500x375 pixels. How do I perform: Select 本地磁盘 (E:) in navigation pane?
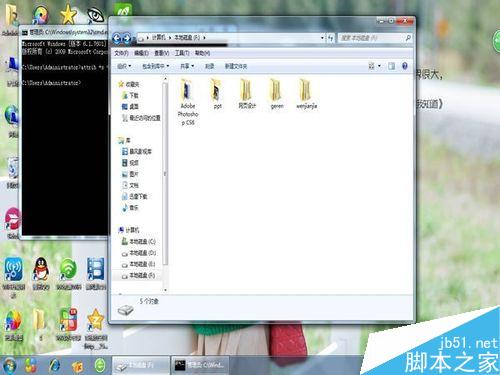pos(139,264)
